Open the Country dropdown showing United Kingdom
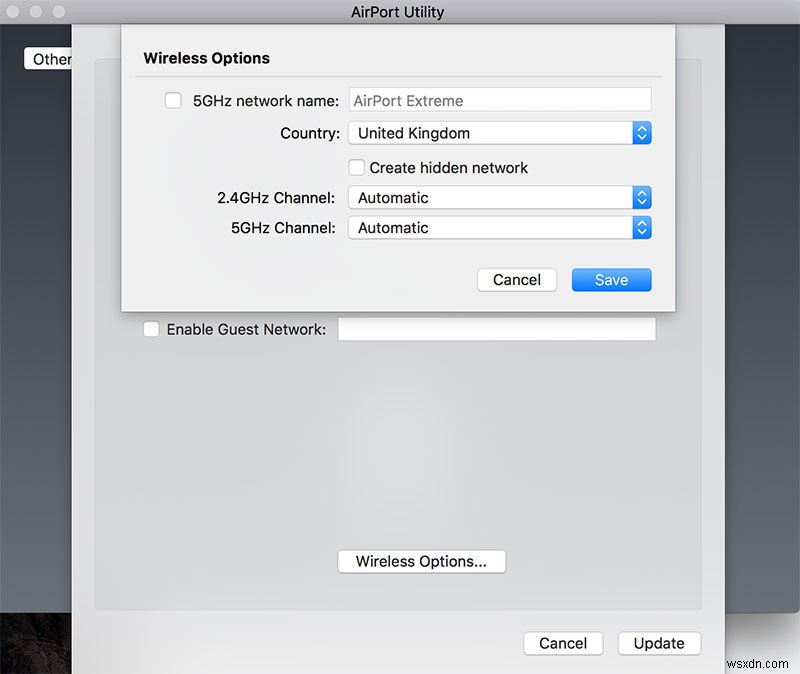This screenshot has width=800, height=674. (x=490, y=132)
